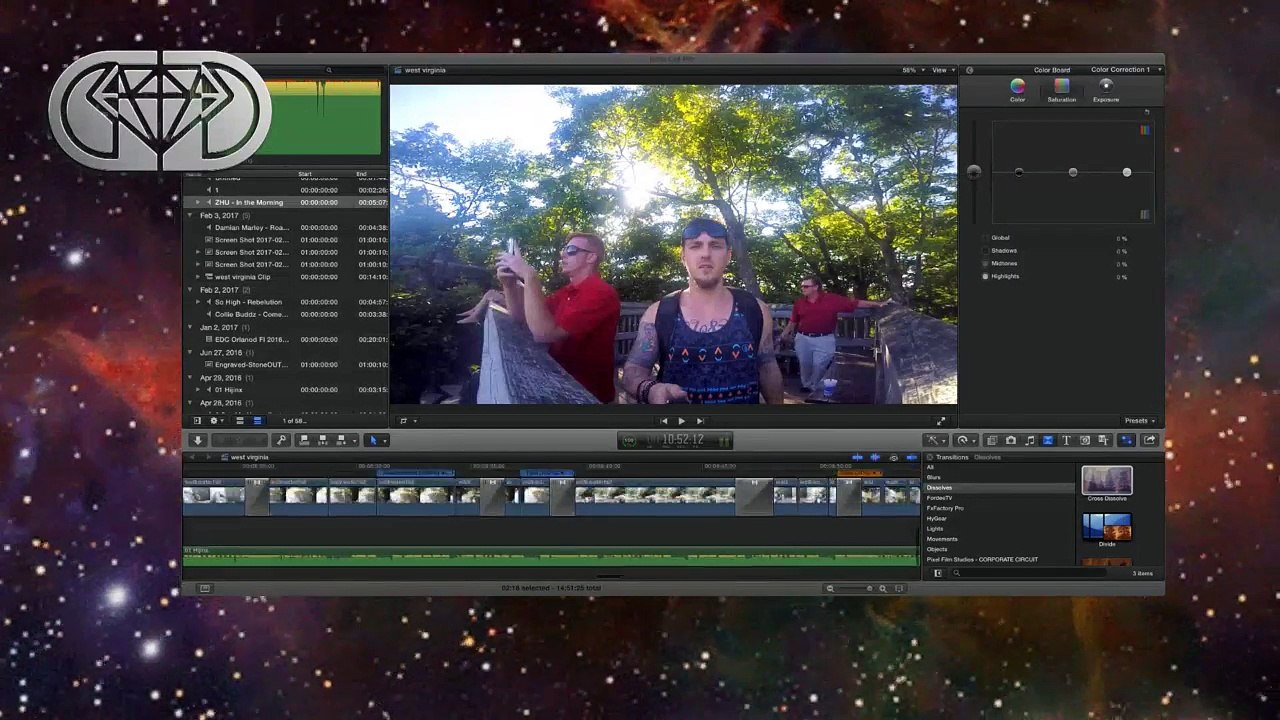Zoom out on the timeline
The height and width of the screenshot is (720, 1280).
pos(830,588)
